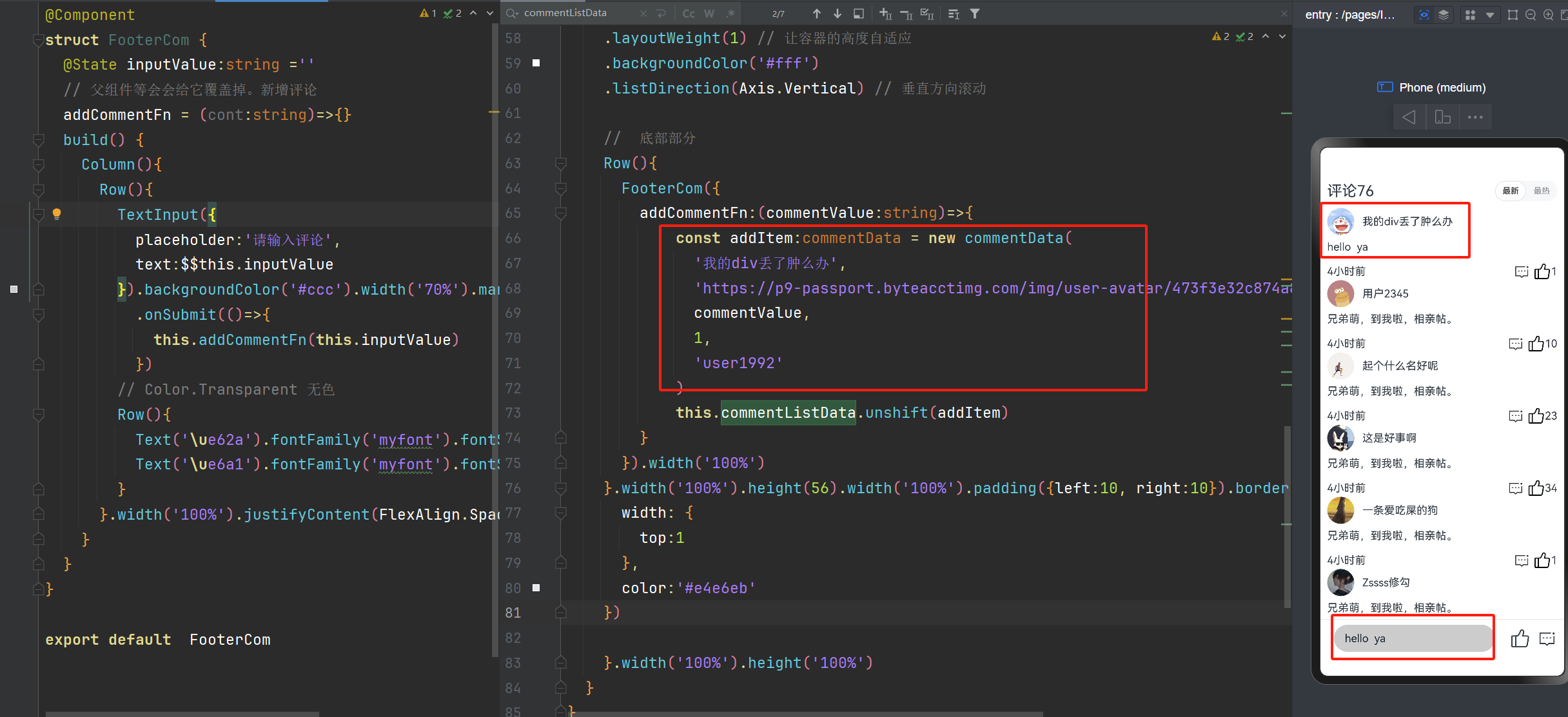
Task: Switch to the 最热 tab in preview
Action: (1542, 191)
